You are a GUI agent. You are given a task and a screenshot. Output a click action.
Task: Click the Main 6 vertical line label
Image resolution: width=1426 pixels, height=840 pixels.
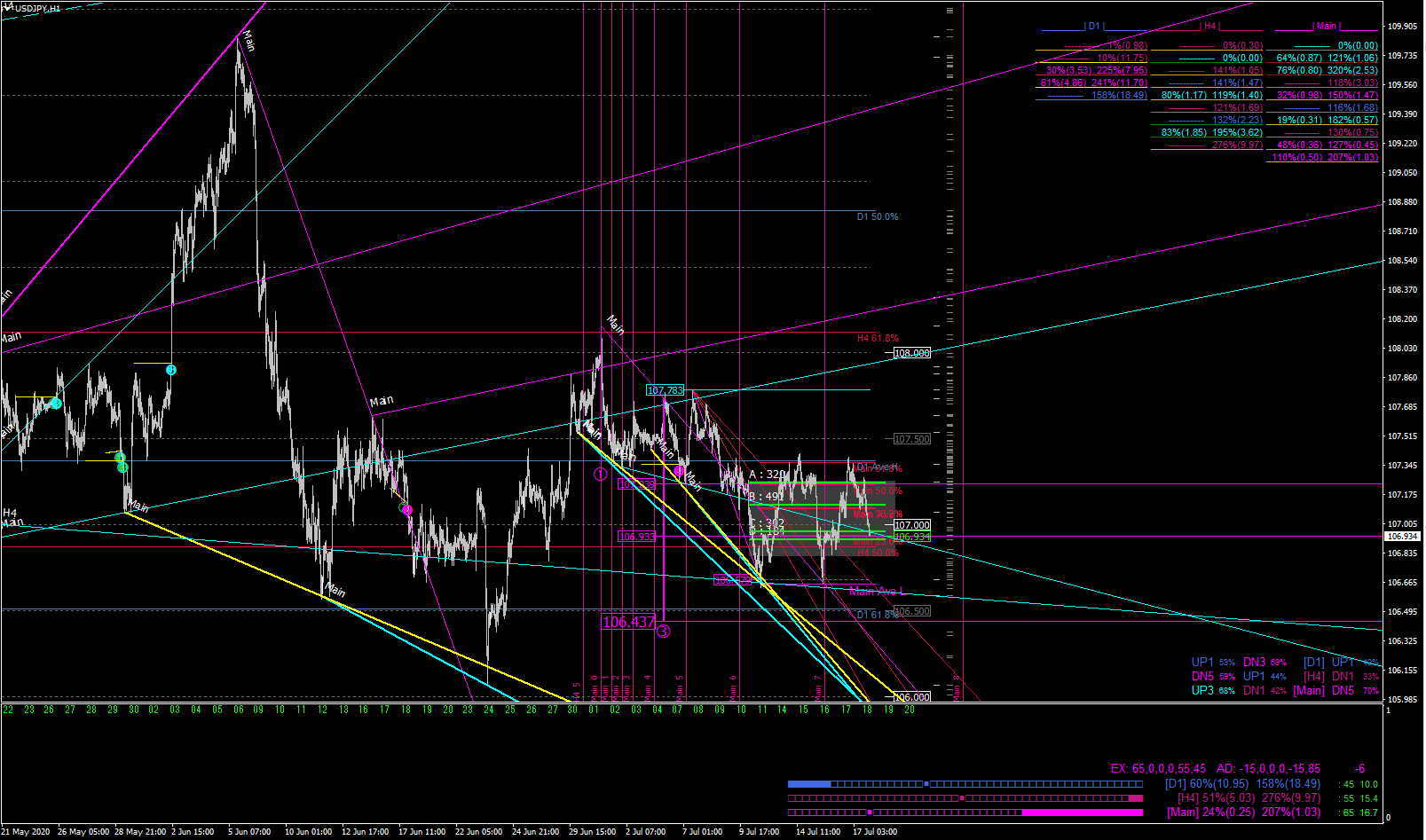[x=733, y=687]
